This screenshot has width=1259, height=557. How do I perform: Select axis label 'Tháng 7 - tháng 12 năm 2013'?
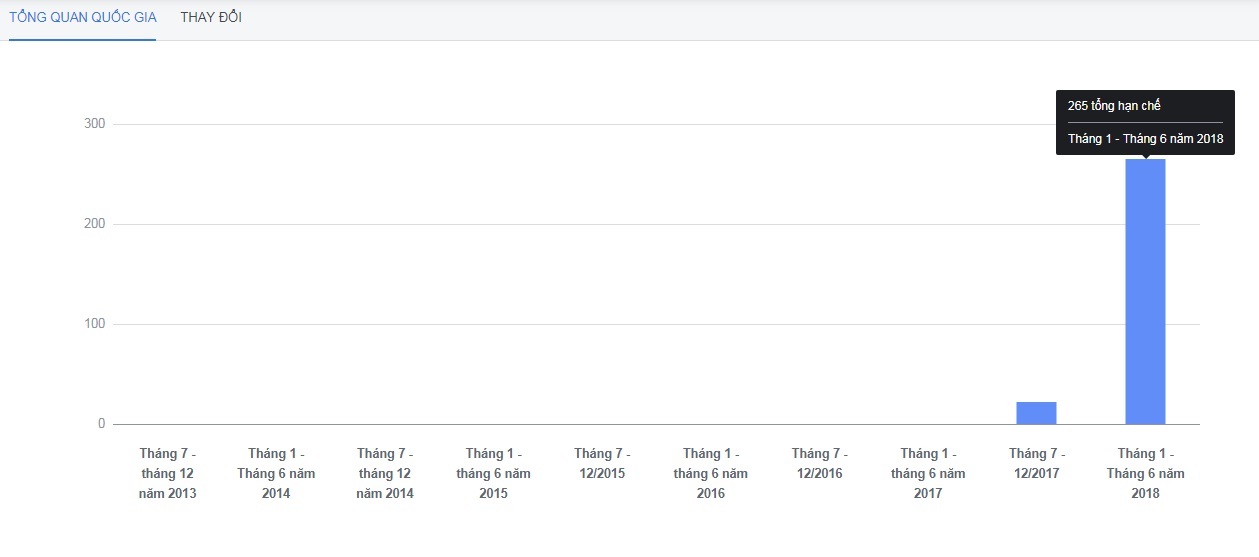pos(168,474)
